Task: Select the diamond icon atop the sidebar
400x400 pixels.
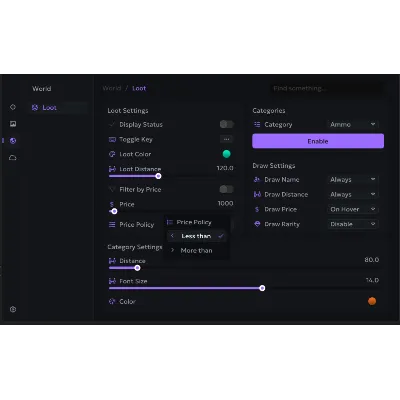Action: [x=13, y=107]
